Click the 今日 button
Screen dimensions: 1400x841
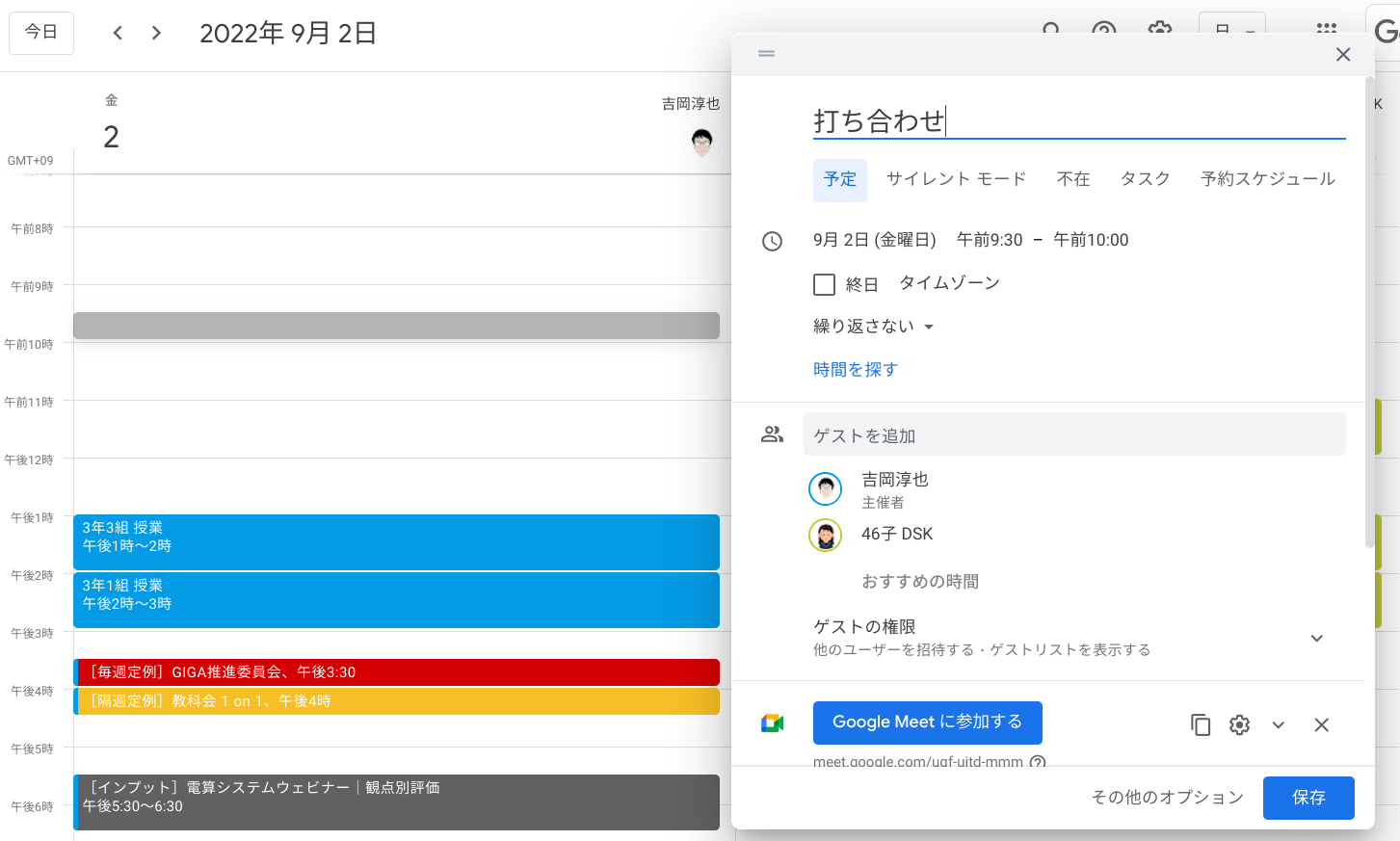[x=41, y=33]
